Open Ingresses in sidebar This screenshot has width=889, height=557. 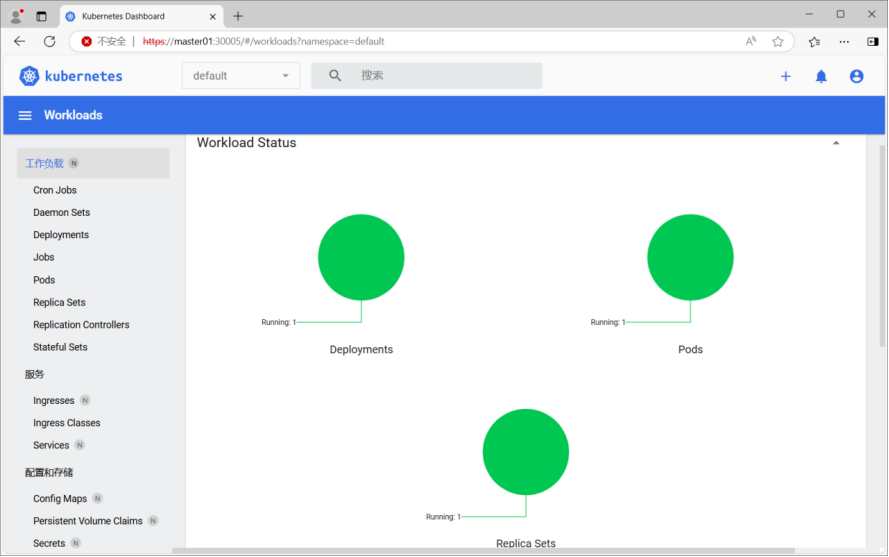pyautogui.click(x=53, y=400)
